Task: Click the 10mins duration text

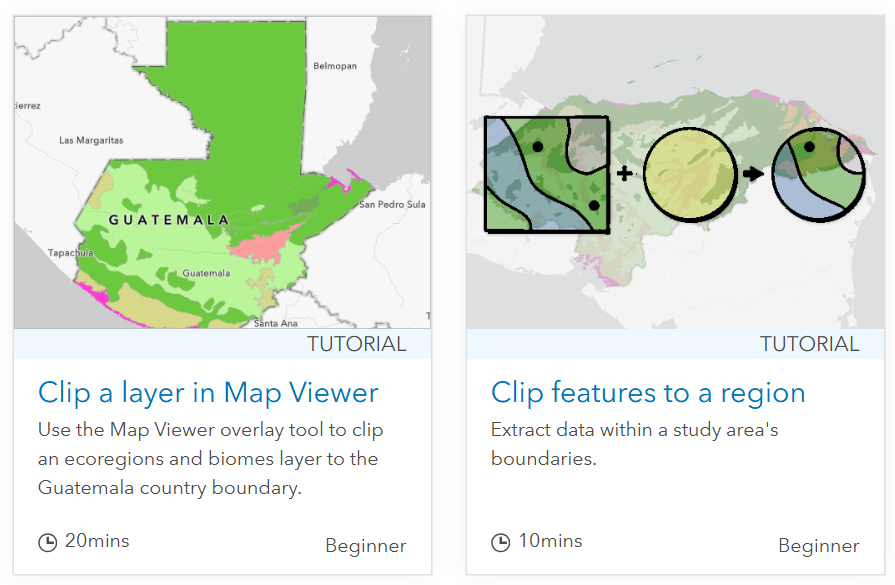Action: tap(550, 540)
